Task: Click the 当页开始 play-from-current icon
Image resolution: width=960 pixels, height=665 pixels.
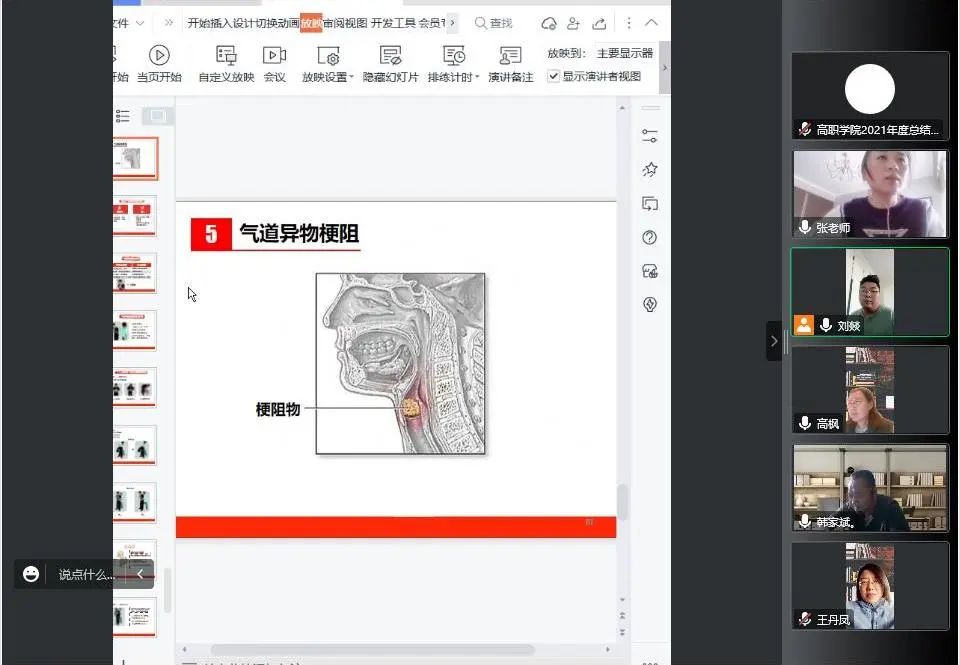Action: [159, 56]
